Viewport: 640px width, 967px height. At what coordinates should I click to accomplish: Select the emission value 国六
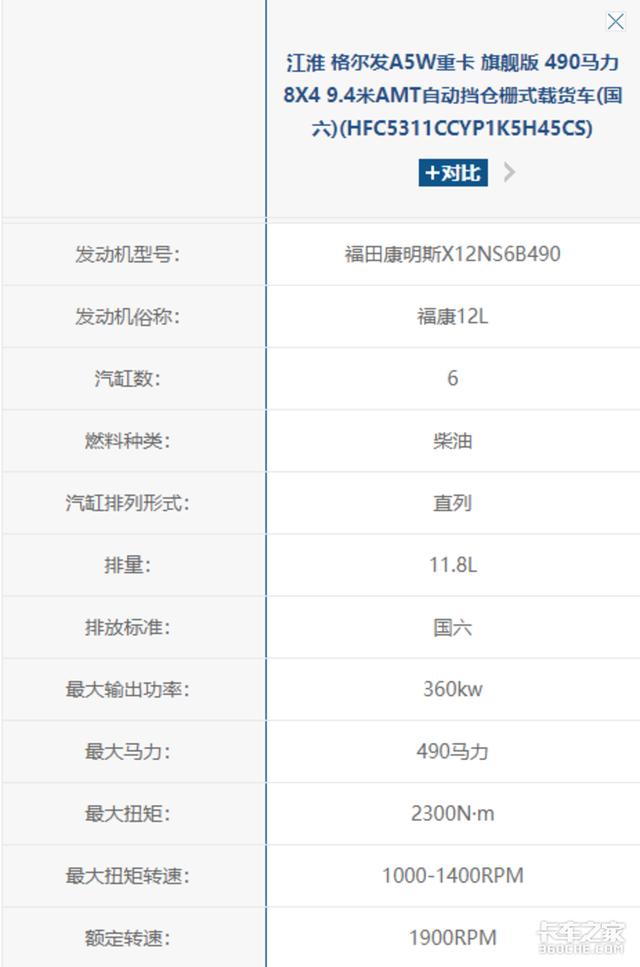[x=453, y=628]
